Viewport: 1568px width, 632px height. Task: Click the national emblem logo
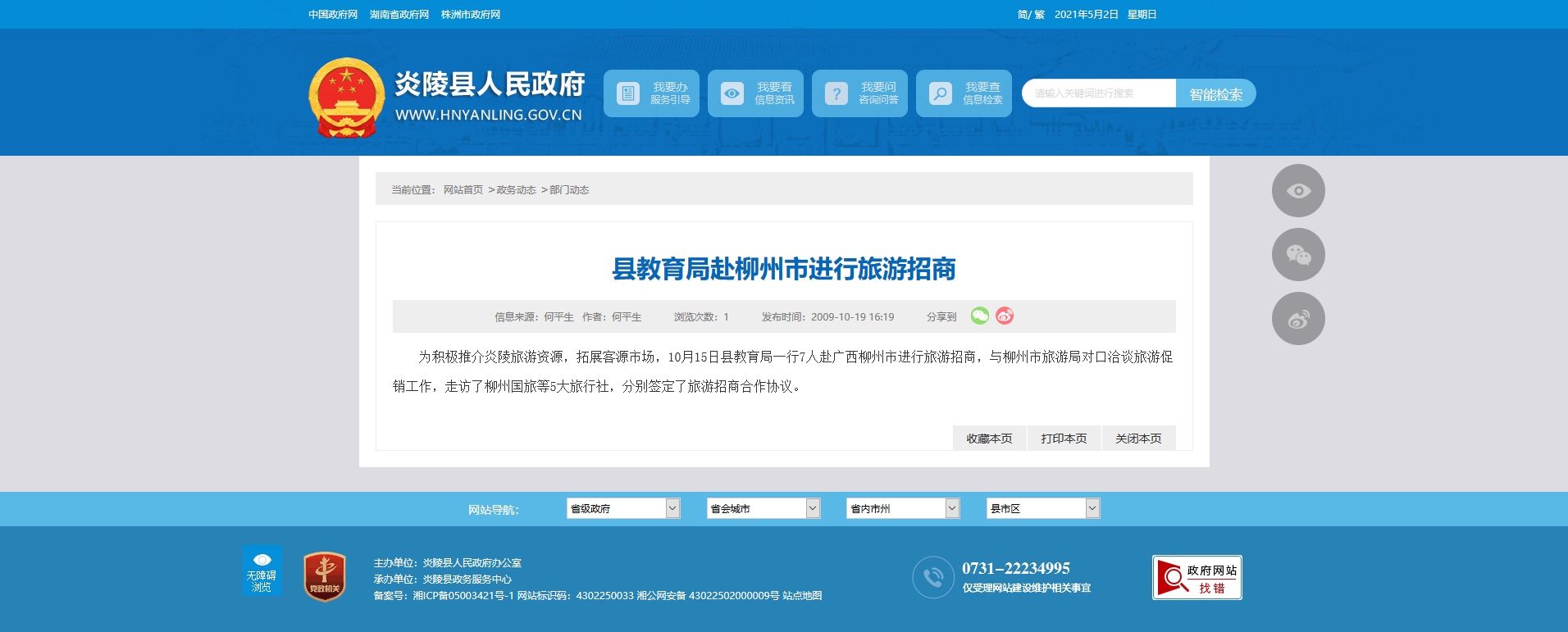(346, 98)
